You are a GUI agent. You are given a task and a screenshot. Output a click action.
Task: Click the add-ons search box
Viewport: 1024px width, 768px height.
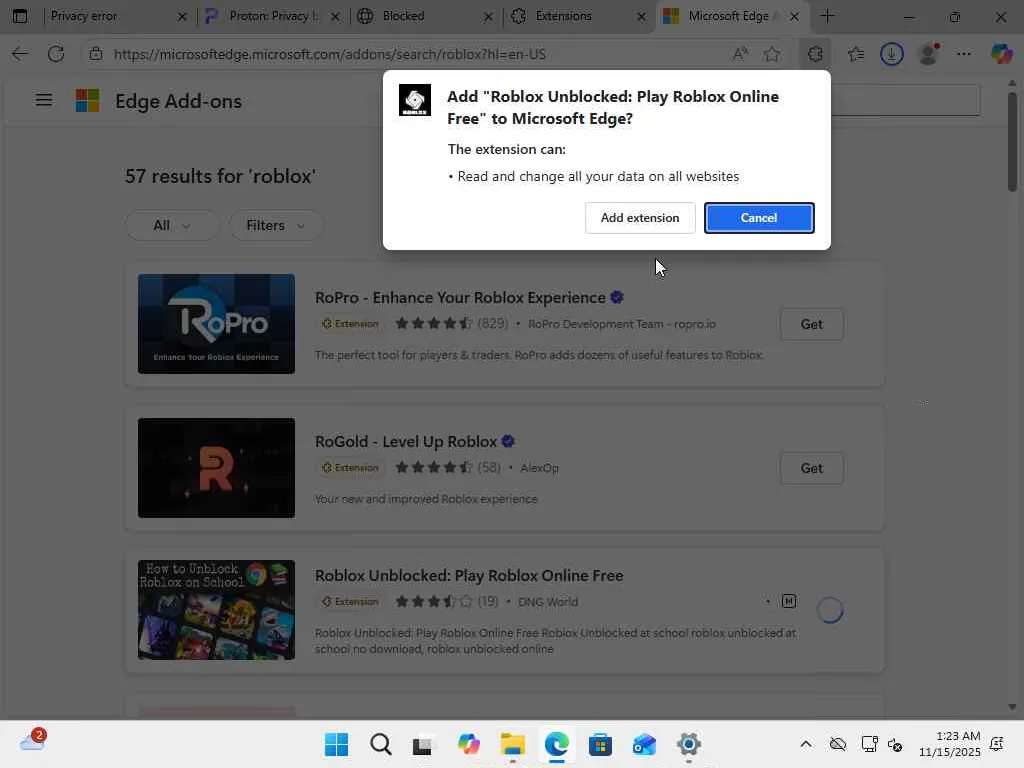905,100
